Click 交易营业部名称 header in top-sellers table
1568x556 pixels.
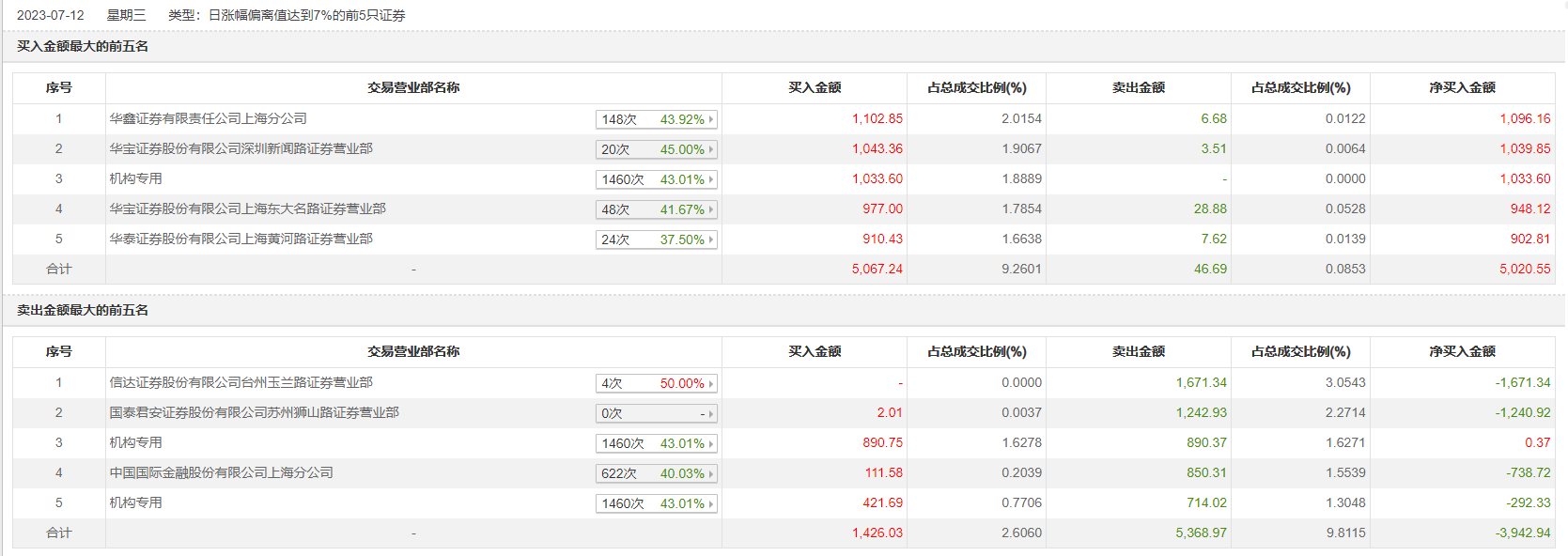(413, 352)
